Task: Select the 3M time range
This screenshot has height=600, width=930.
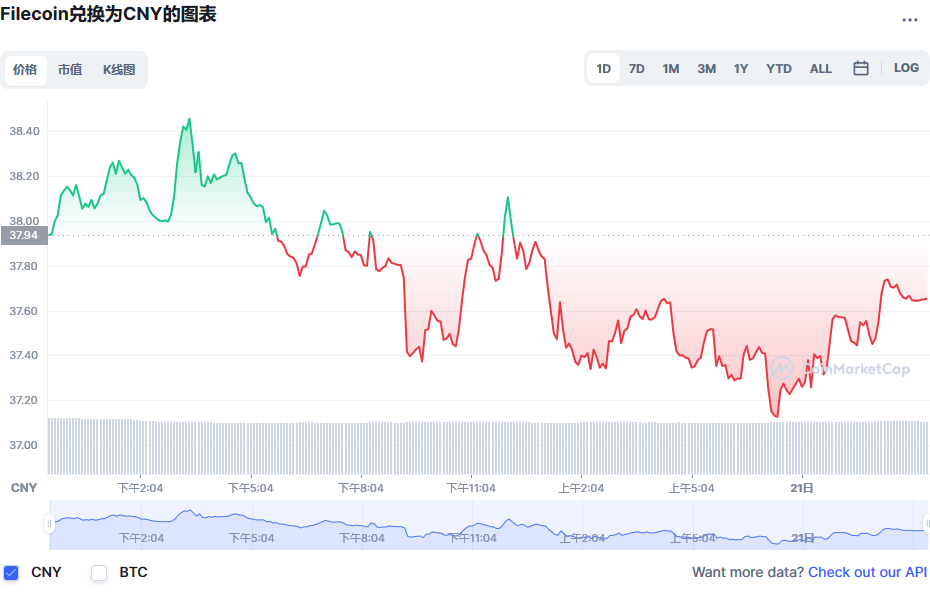Action: [706, 69]
